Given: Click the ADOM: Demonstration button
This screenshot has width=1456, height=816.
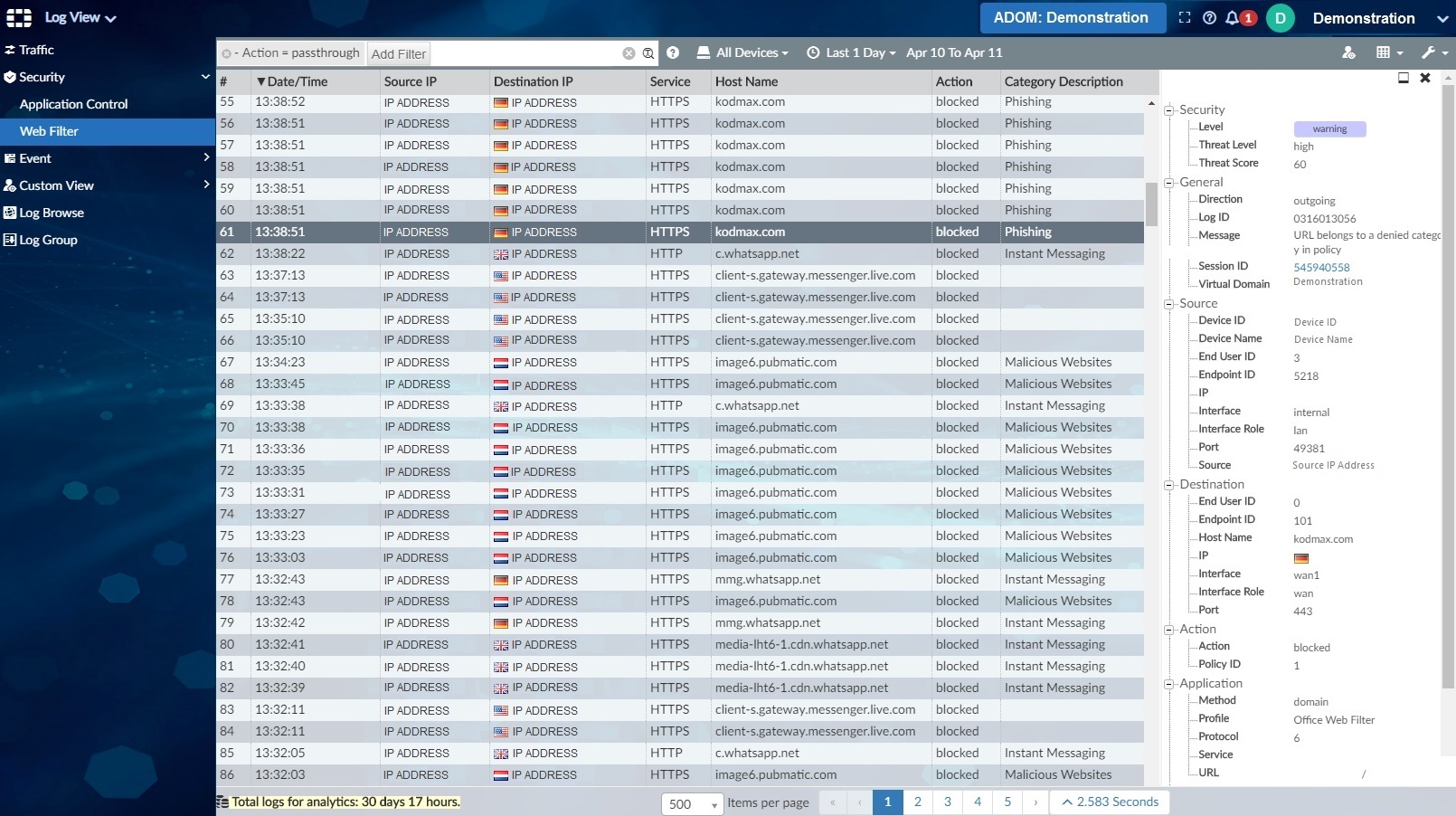Looking at the screenshot, I should (1070, 18).
